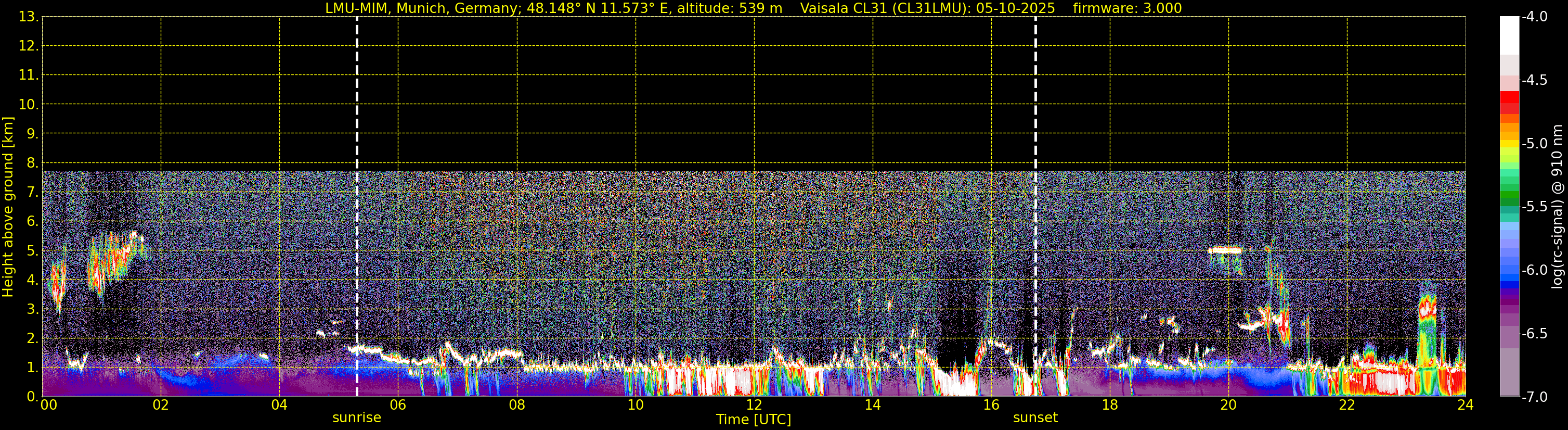
Task: Click the white top section of the colorbar
Action: pyautogui.click(x=1509, y=33)
